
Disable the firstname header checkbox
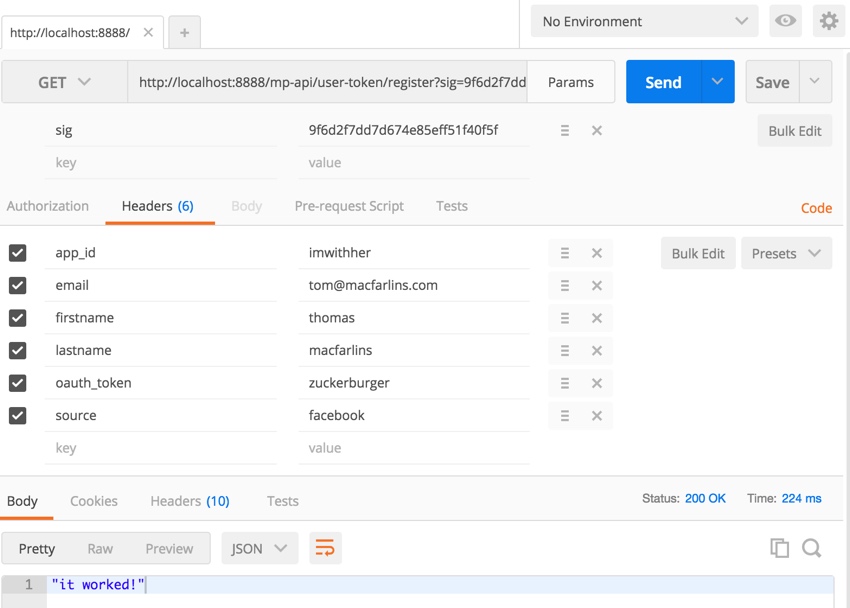click(x=17, y=318)
